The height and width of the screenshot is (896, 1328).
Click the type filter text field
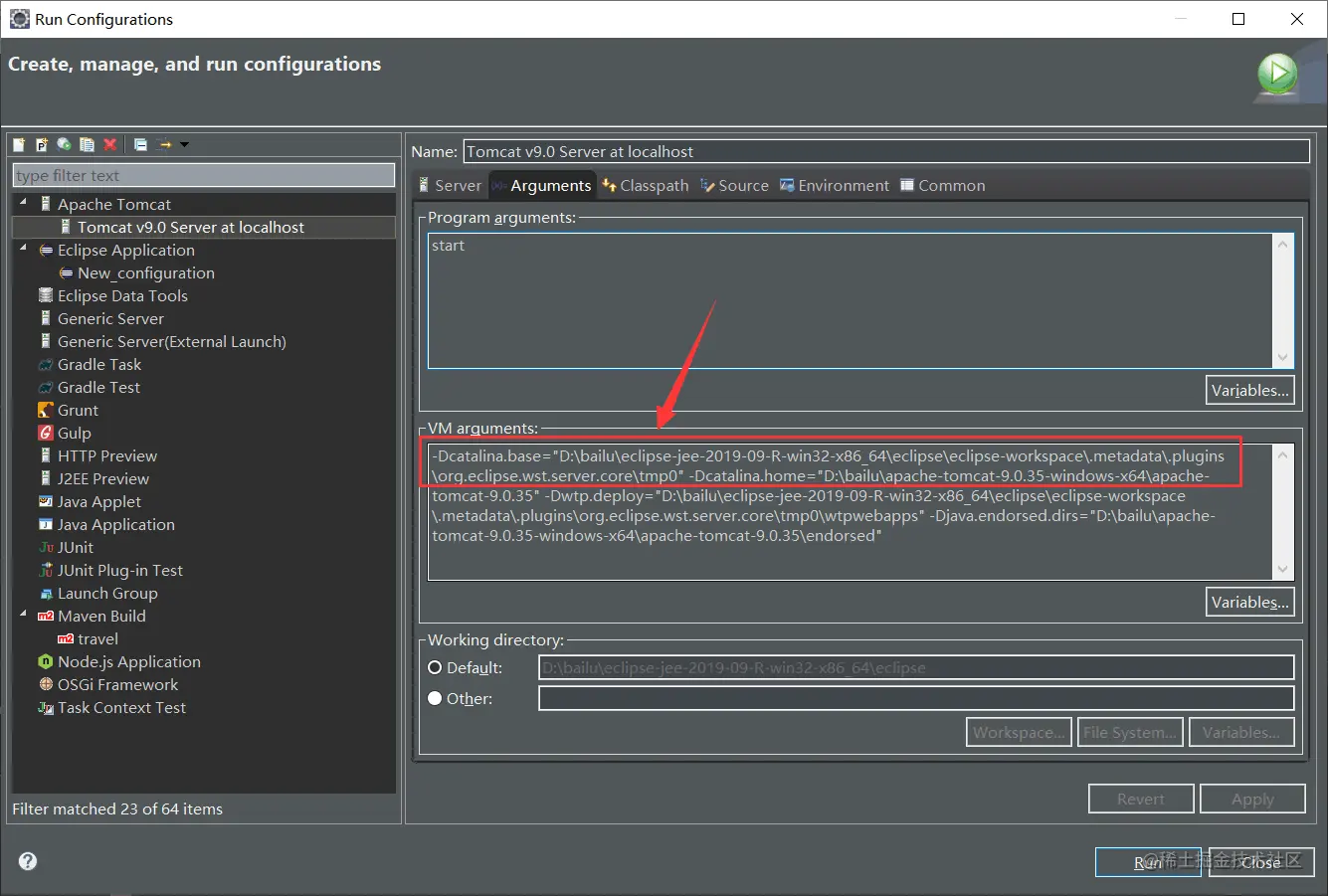(204, 175)
